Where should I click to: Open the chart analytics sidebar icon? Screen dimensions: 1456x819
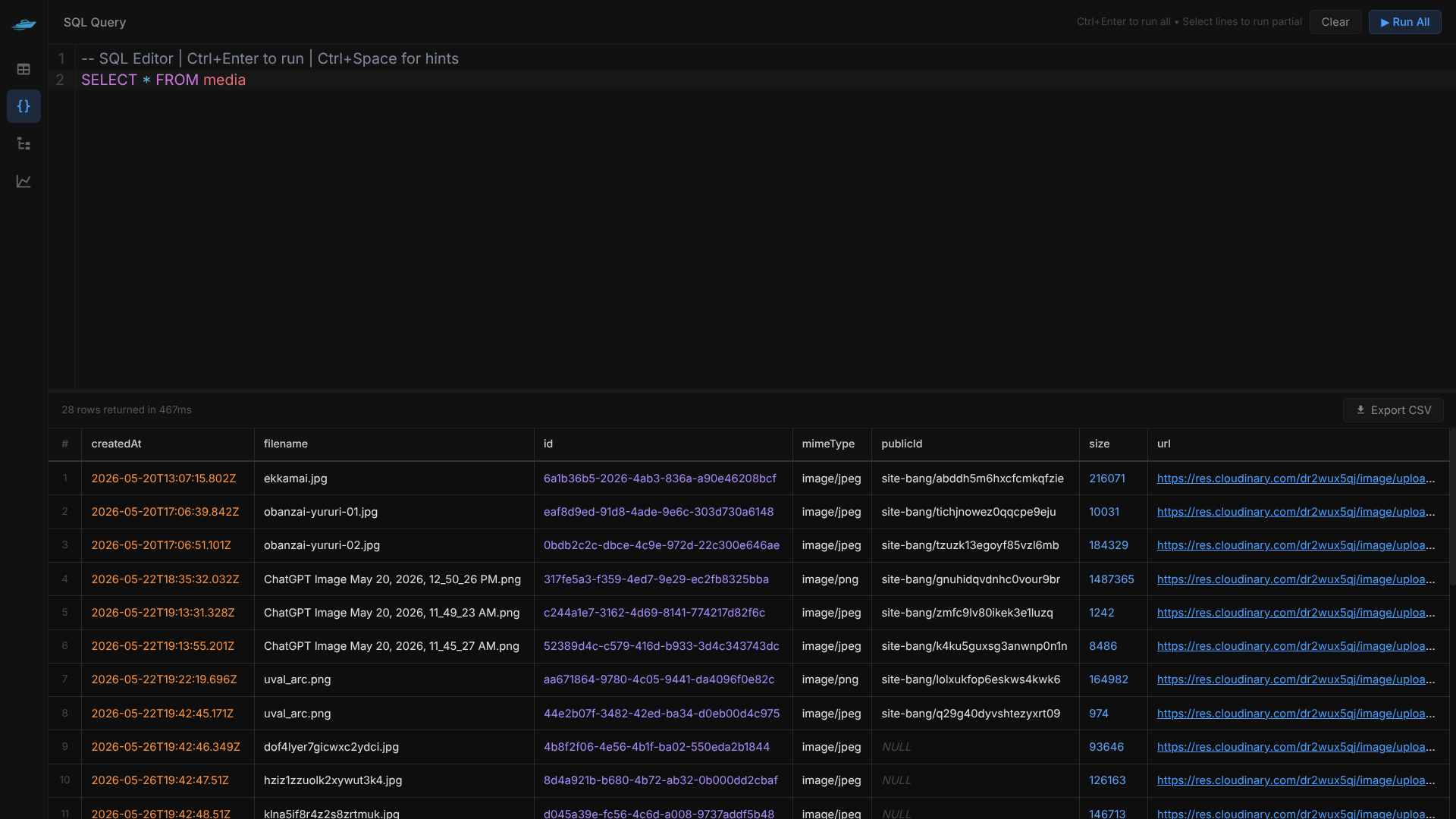[24, 181]
